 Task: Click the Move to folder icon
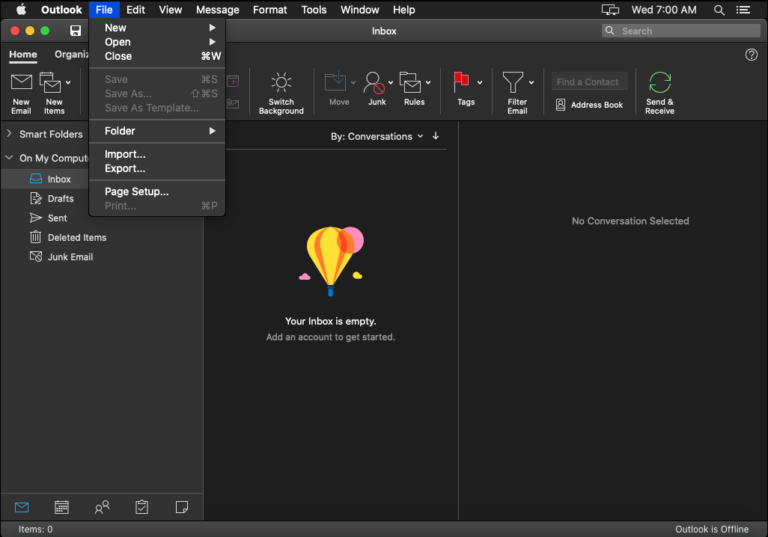336,82
